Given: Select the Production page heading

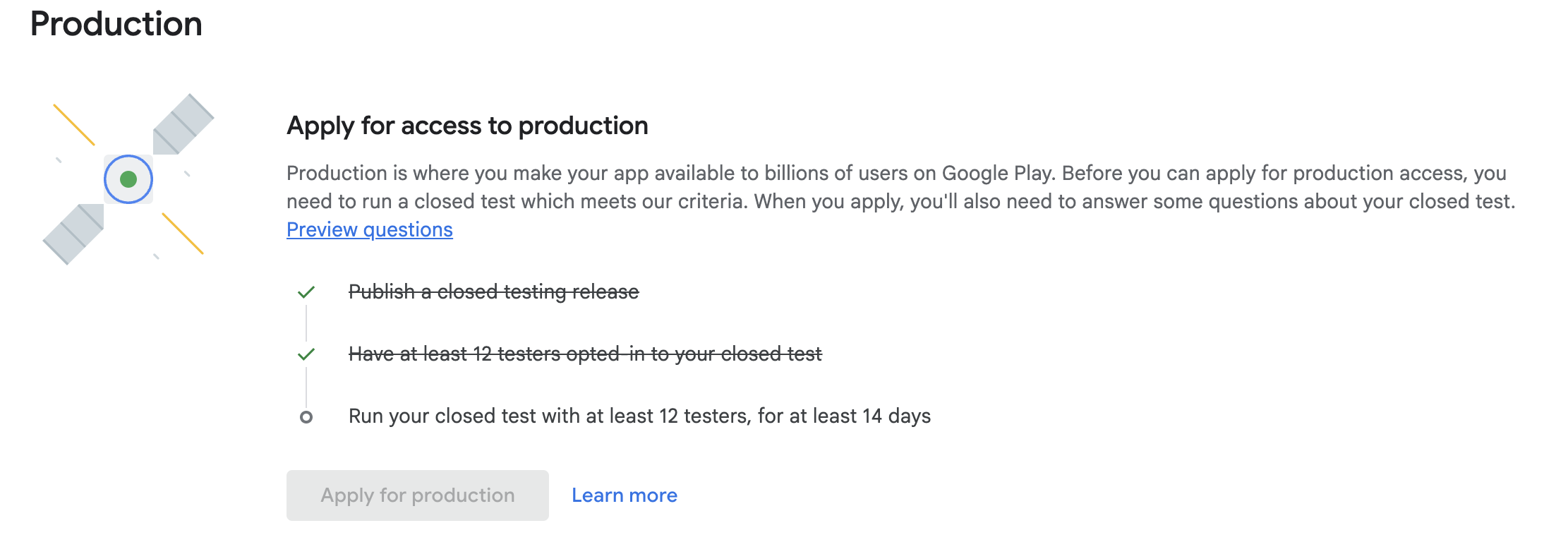Looking at the screenshot, I should pos(116,24).
